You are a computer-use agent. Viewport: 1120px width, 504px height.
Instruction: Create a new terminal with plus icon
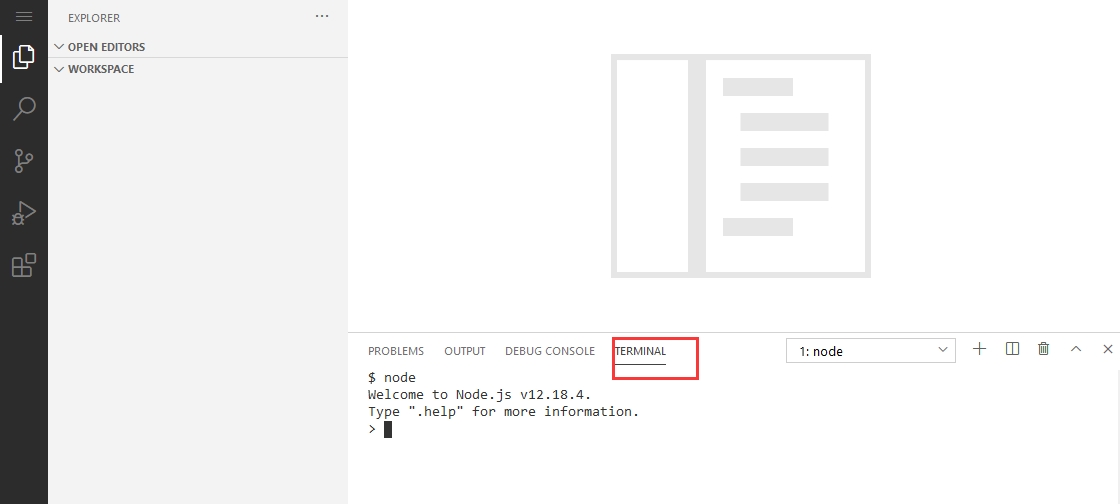click(x=980, y=349)
